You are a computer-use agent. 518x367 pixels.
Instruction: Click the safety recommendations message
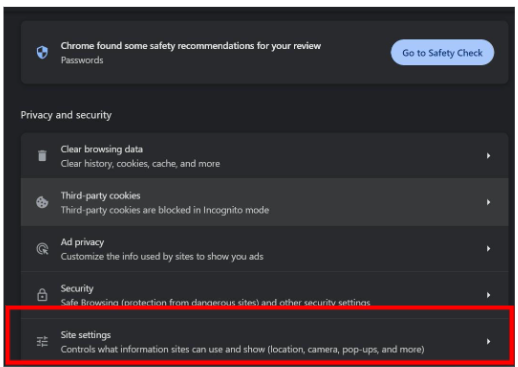pyautogui.click(x=191, y=46)
